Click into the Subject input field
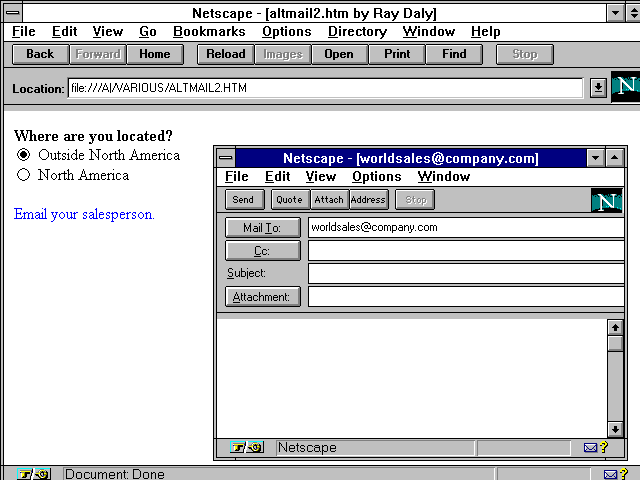 pos(465,273)
